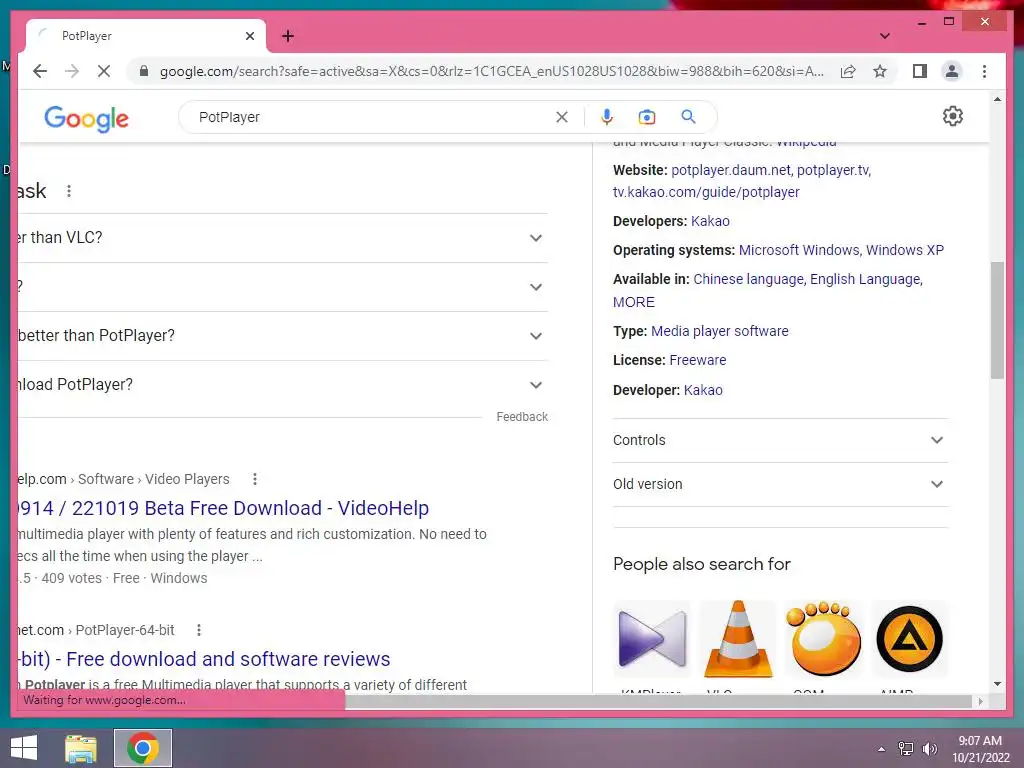Click the browser forward arrow

point(72,71)
